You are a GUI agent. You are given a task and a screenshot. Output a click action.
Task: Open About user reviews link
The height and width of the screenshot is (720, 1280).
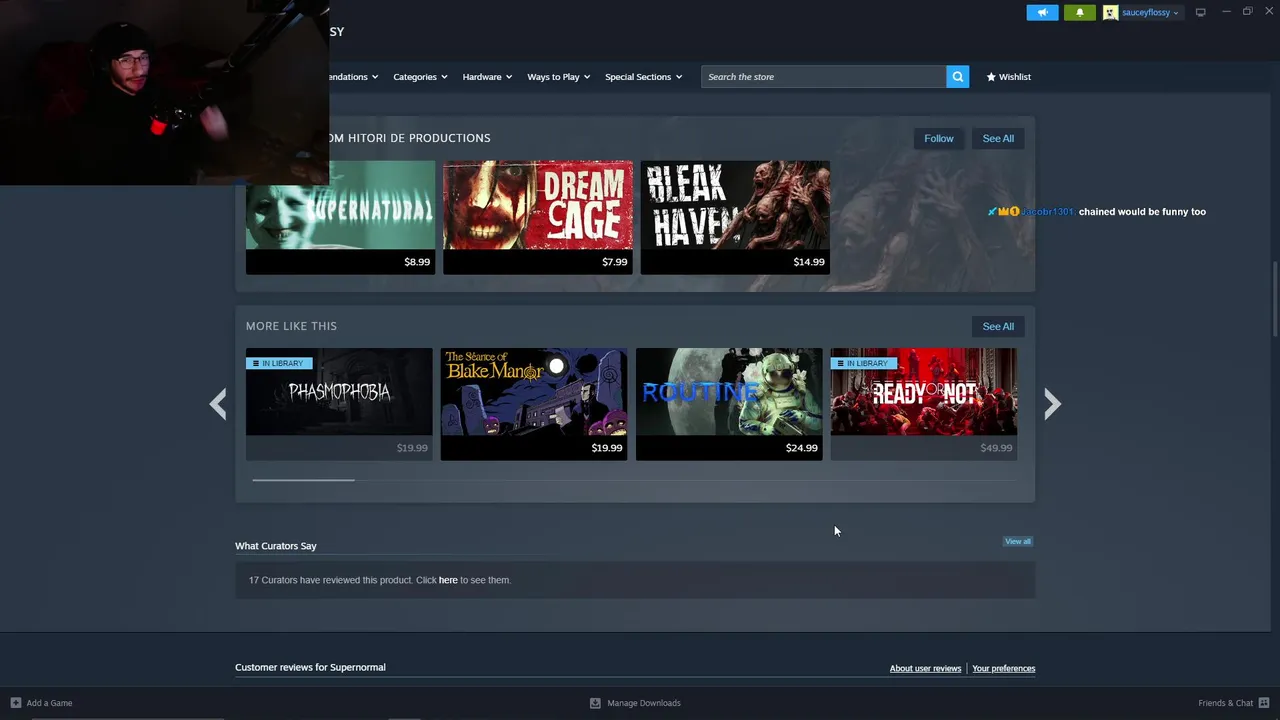click(x=925, y=668)
